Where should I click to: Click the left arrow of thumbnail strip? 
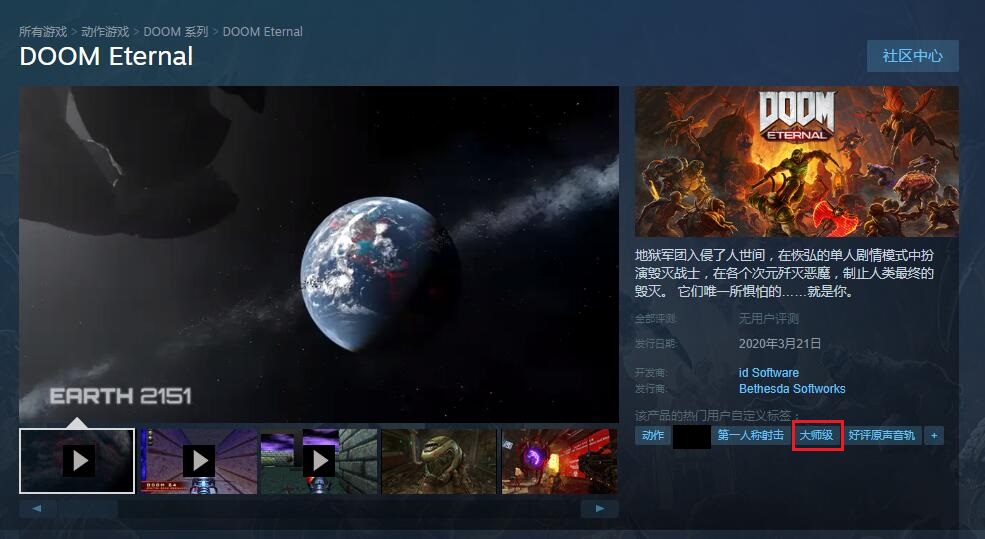37,509
